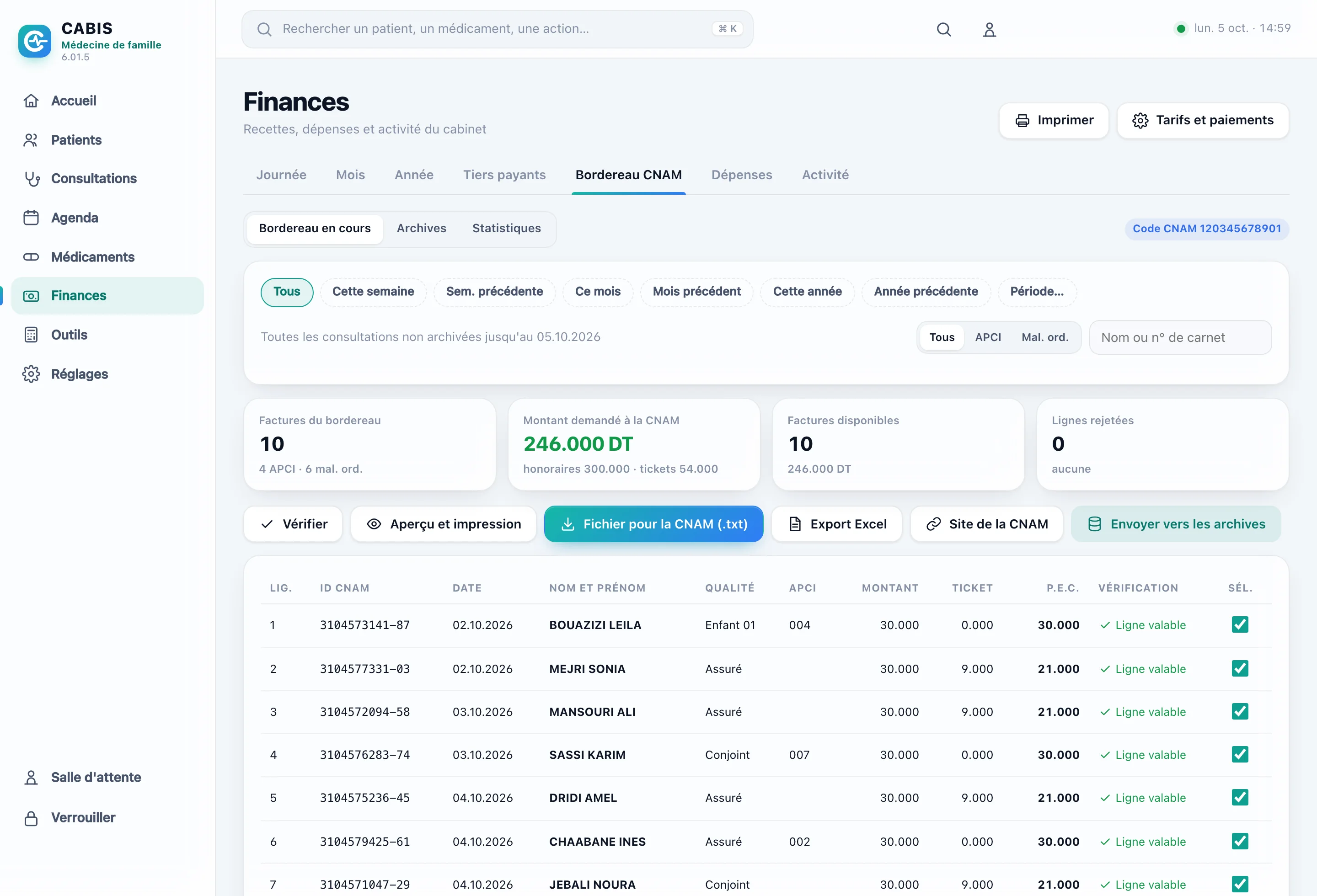
Task: Uncheck selection for MEJRI SONIA row
Action: tap(1240, 668)
